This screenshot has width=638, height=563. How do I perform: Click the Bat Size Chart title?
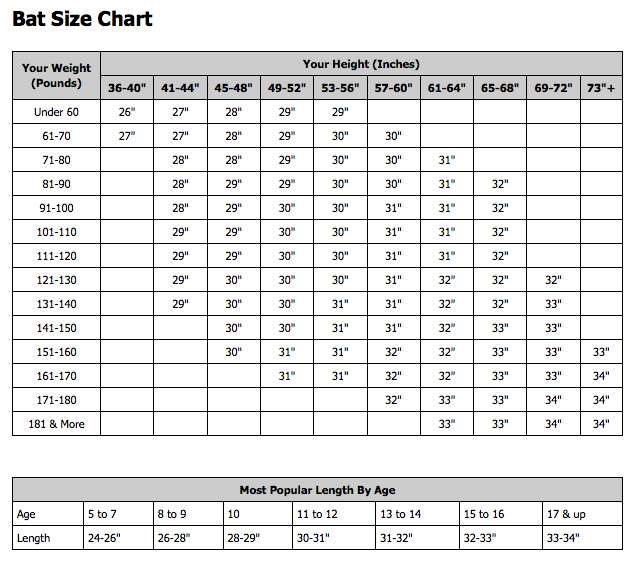tap(83, 19)
